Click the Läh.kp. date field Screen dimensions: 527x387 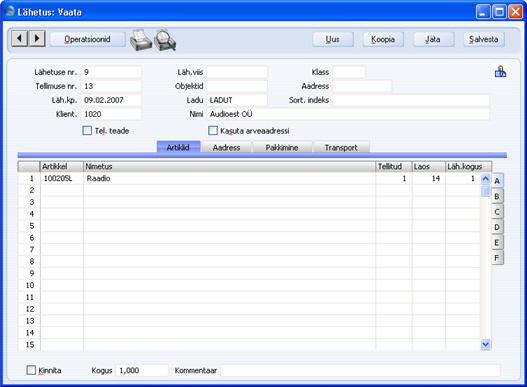point(111,100)
